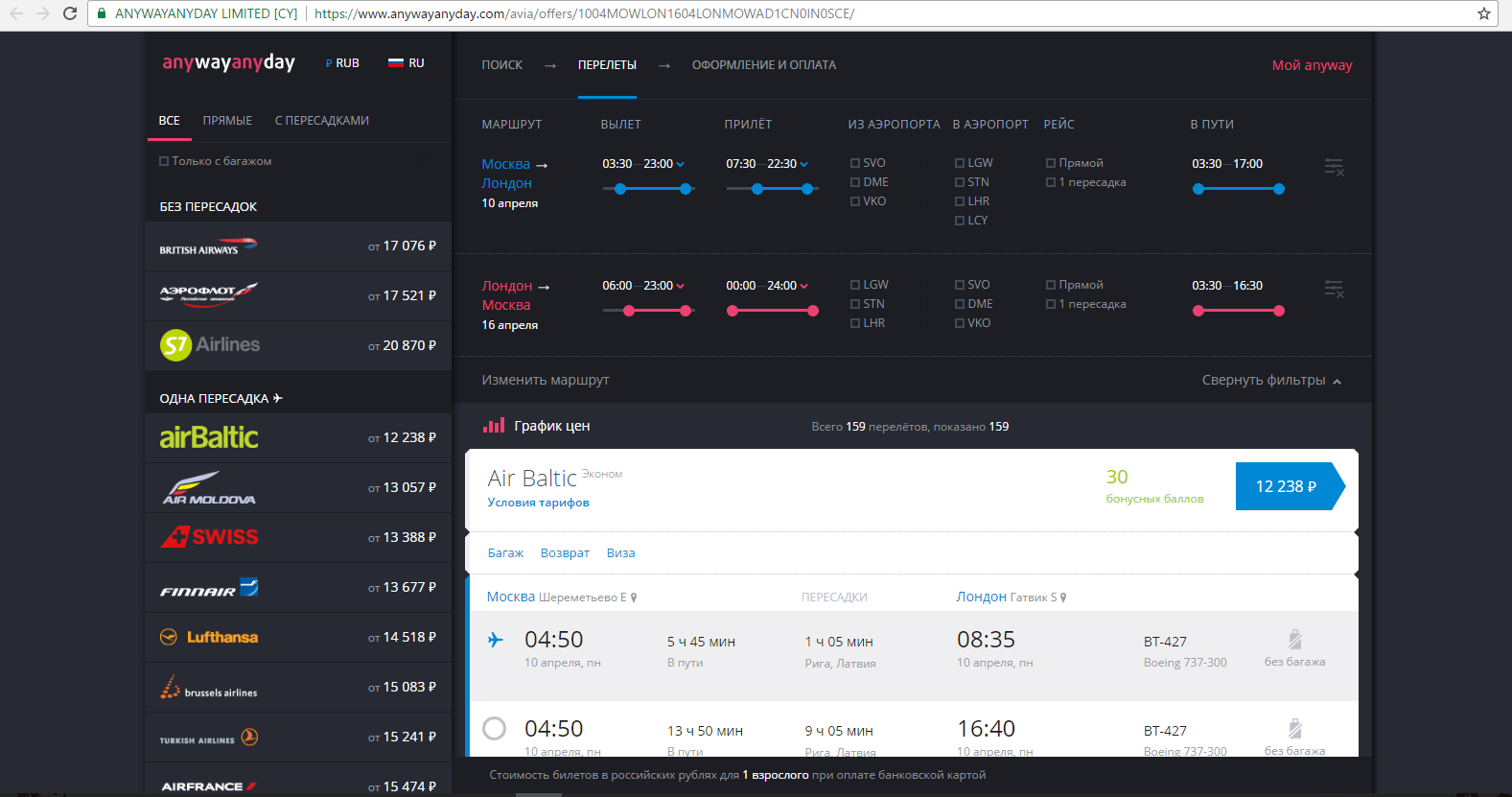This screenshot has height=797, width=1512.
Task: Select Lufthansa airline logo
Action: click(208, 637)
